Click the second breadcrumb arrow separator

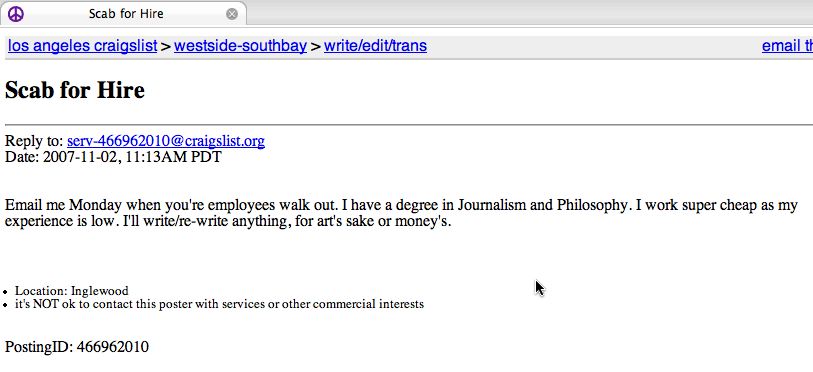pos(315,47)
